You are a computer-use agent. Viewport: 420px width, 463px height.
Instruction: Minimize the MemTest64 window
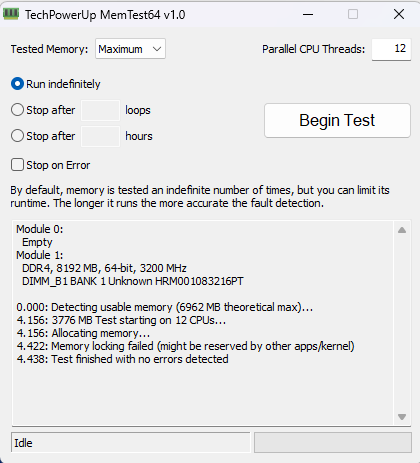click(308, 14)
